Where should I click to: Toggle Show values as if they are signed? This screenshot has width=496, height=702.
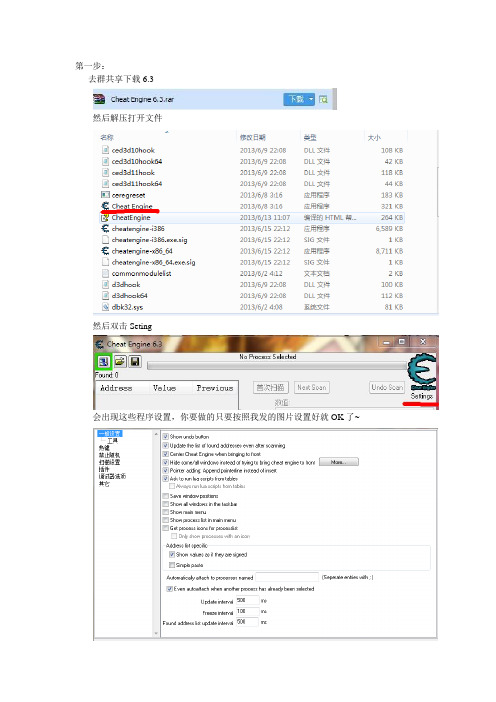(x=171, y=554)
